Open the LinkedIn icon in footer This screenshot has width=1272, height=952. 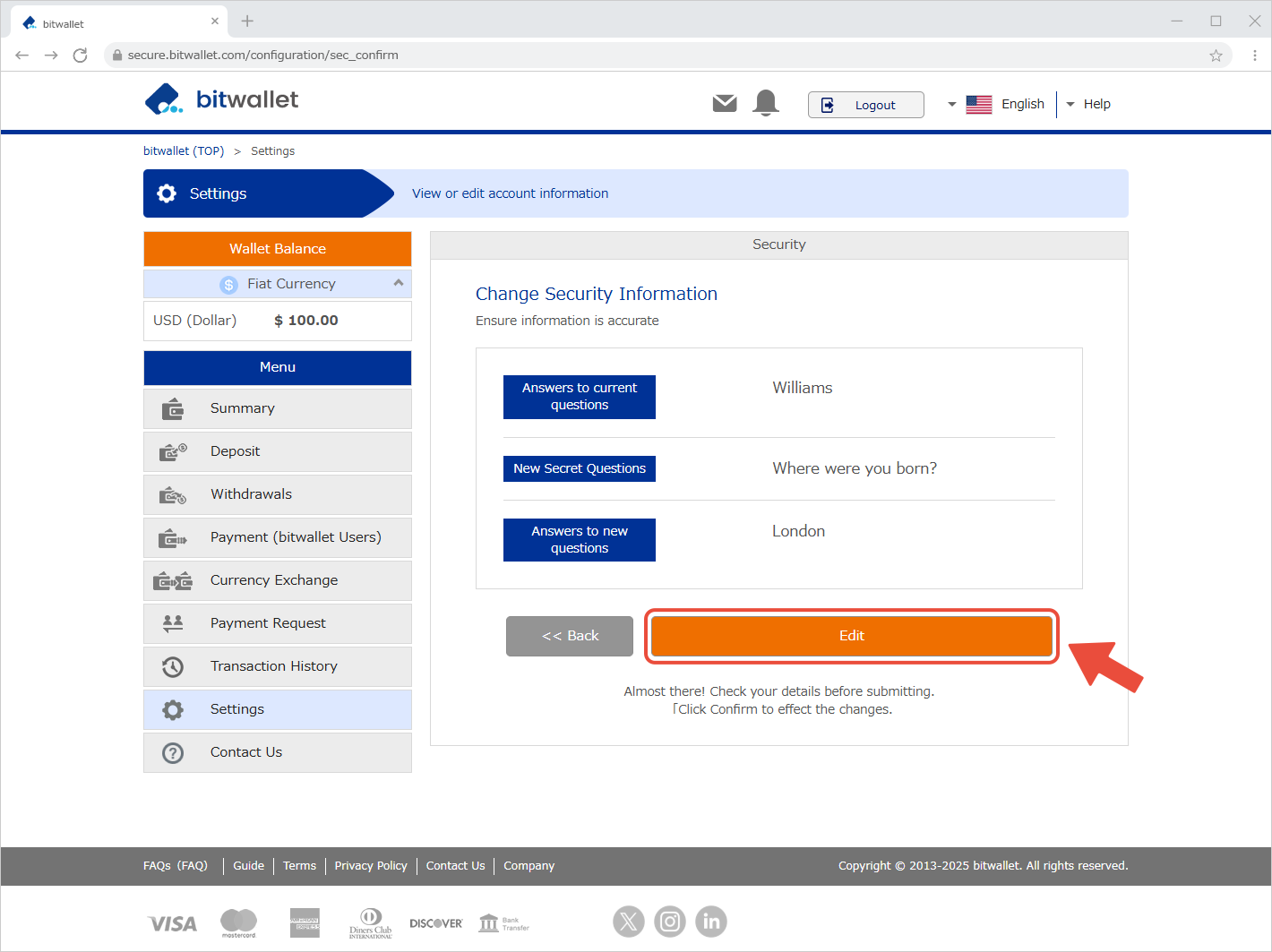tap(711, 921)
